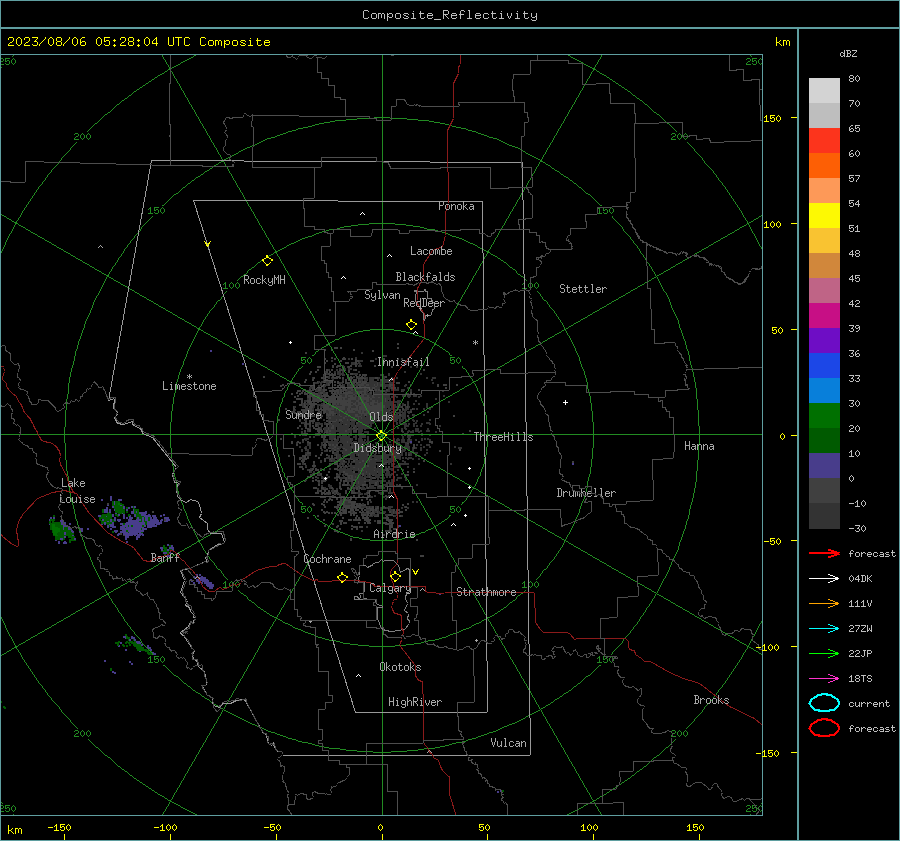The width and height of the screenshot is (900, 841).
Task: Click the yellow diamond right of Cochrane
Action: tap(343, 578)
